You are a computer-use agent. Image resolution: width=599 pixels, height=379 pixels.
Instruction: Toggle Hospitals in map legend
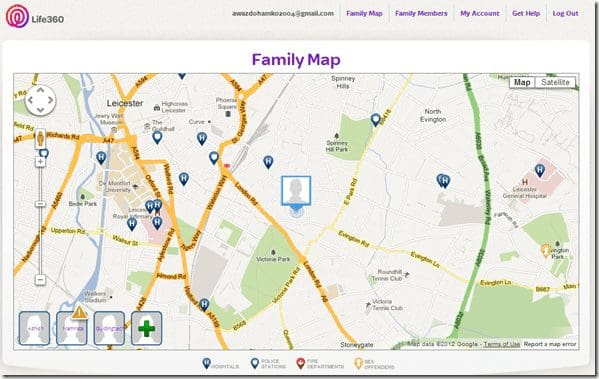[221, 364]
